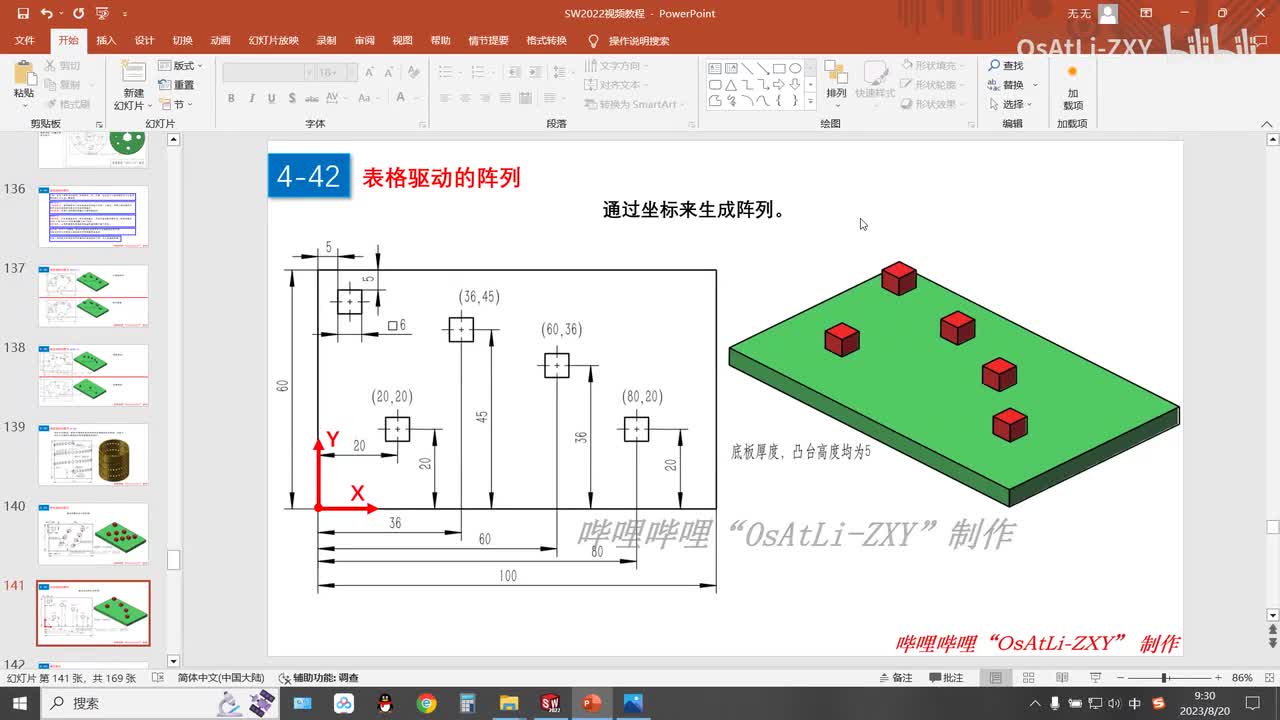Switch to Normal view icon in status bar
The width and height of the screenshot is (1280, 720).
(996, 678)
